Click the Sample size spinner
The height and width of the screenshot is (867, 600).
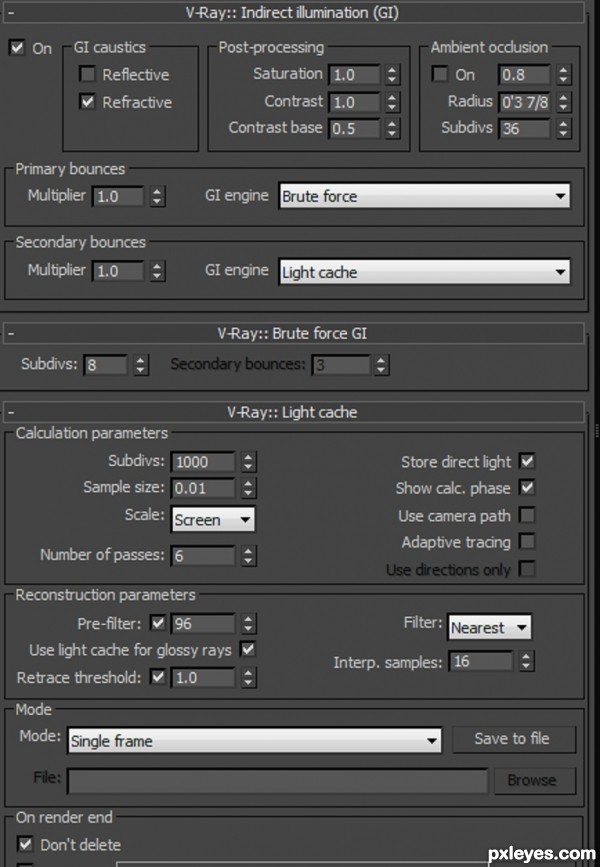[248, 488]
